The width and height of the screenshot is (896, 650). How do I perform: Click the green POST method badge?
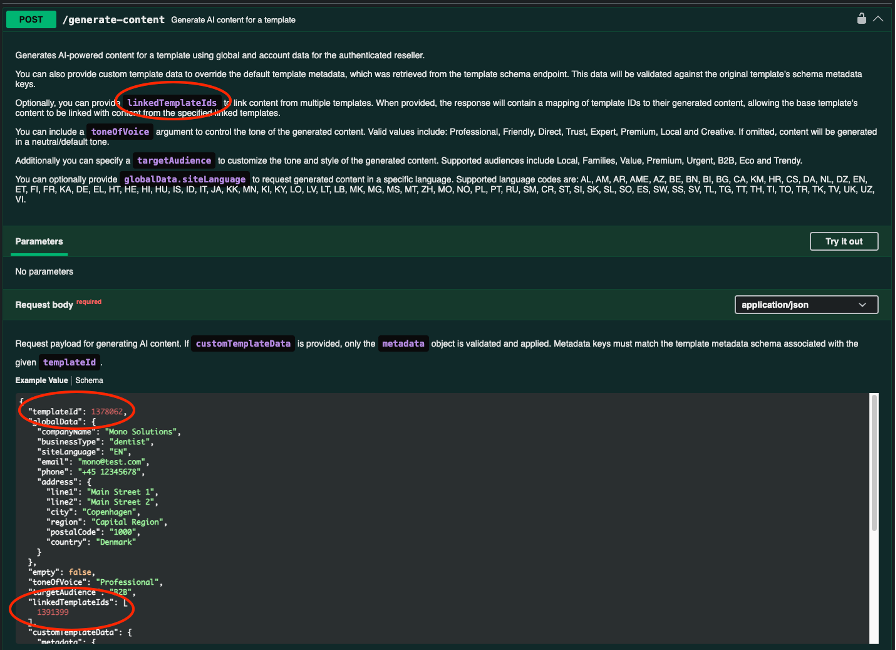click(31, 19)
